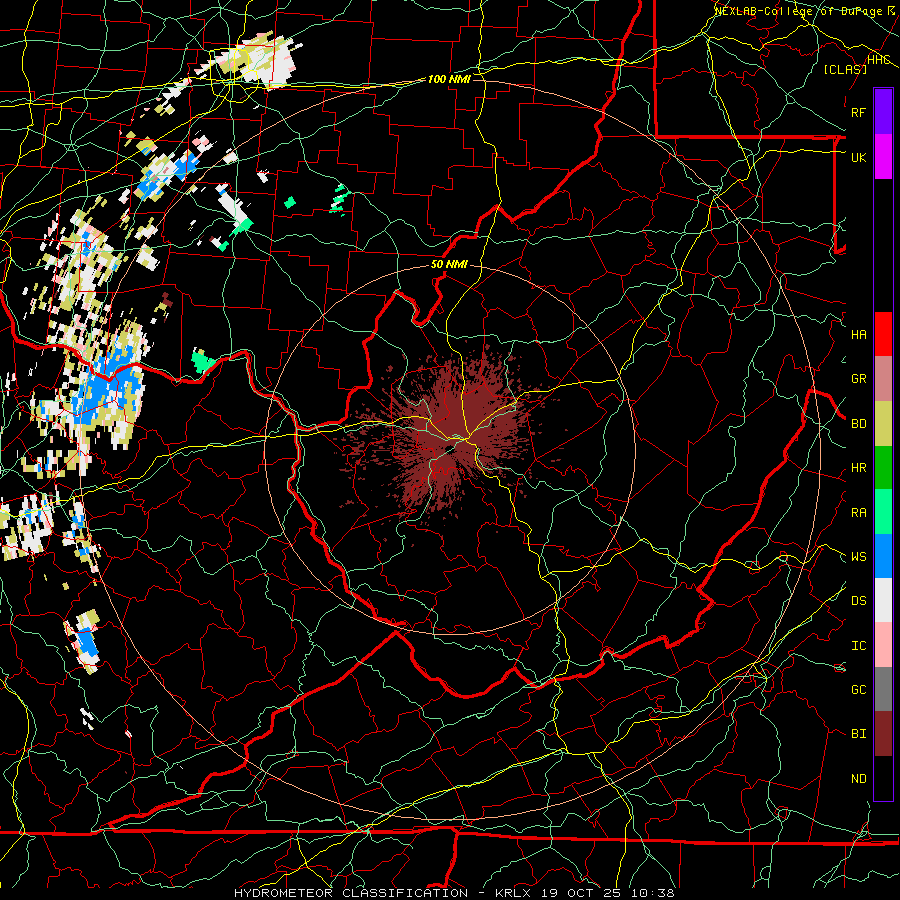
Task: Click the ND legend label text
Action: coord(858,778)
